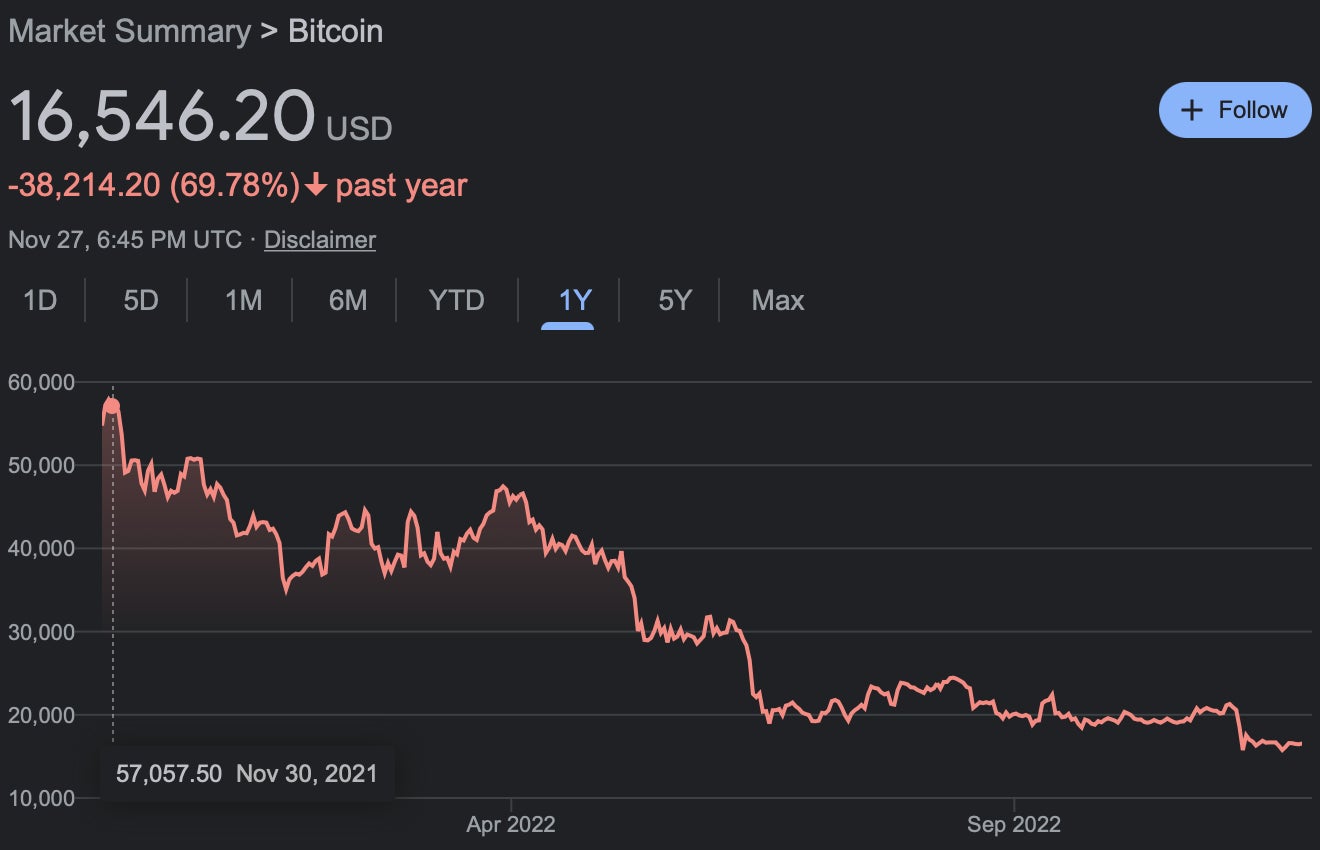1320x850 pixels.
Task: Switch to the 6M range tab
Action: [x=347, y=300]
